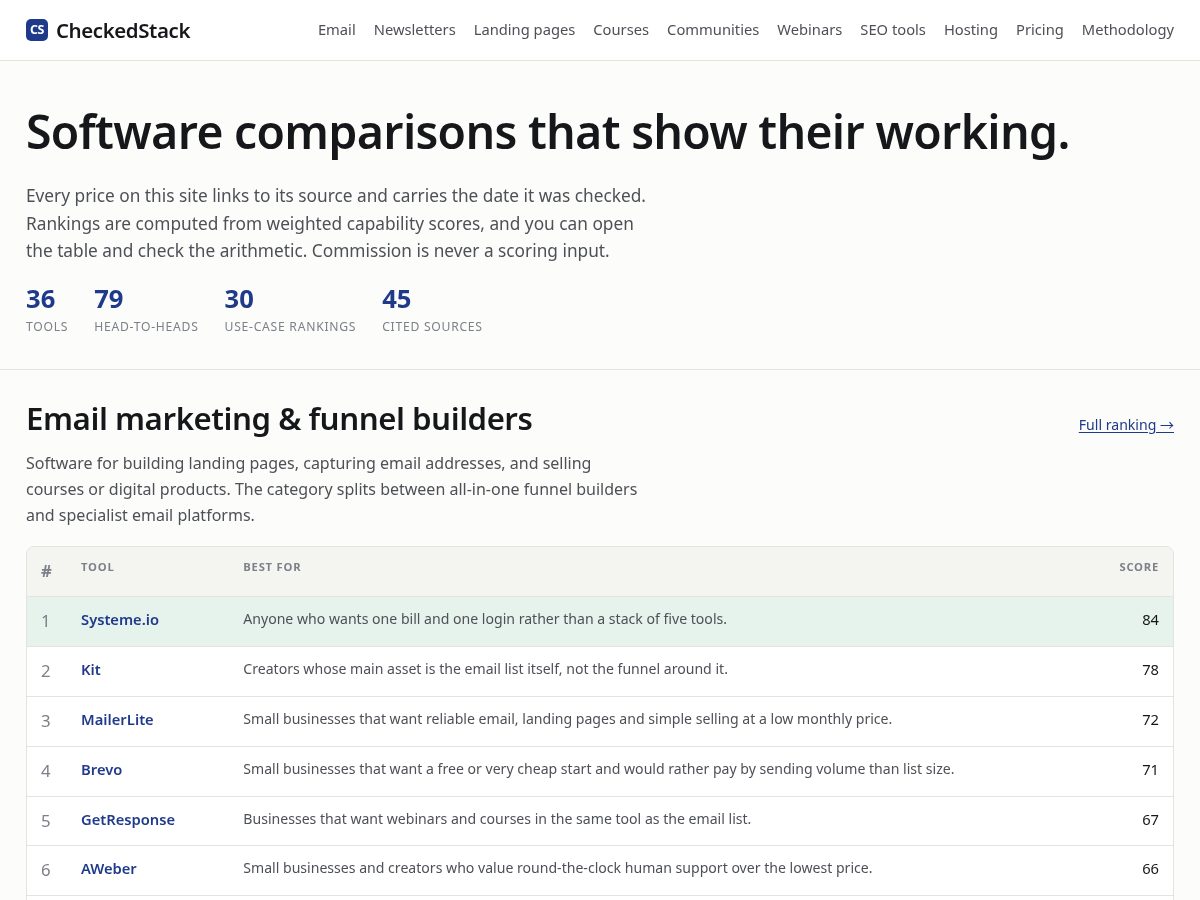Open Landing pages in navigation

click(524, 30)
